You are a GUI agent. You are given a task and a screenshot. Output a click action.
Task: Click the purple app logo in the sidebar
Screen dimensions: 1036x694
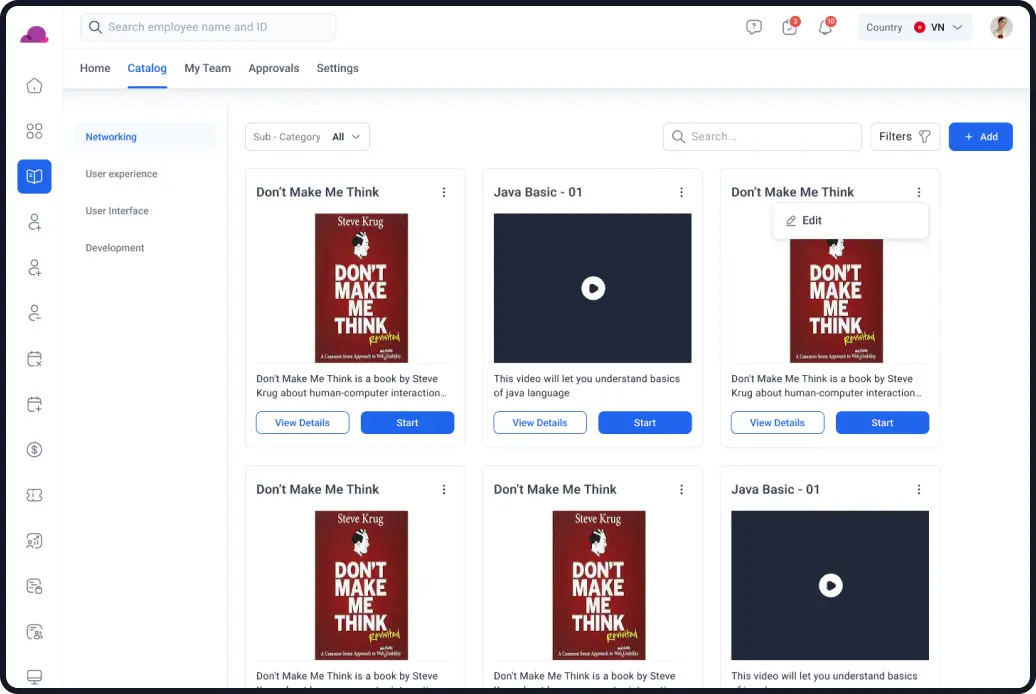(x=34, y=34)
